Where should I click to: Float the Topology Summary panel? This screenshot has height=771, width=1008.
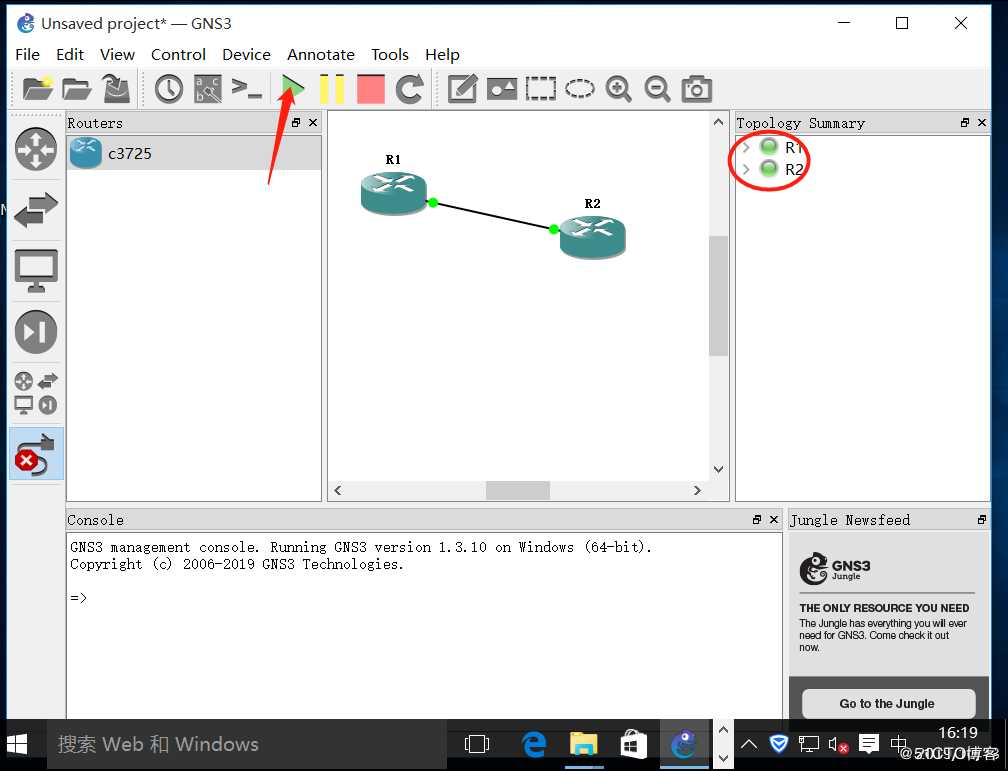tap(964, 122)
